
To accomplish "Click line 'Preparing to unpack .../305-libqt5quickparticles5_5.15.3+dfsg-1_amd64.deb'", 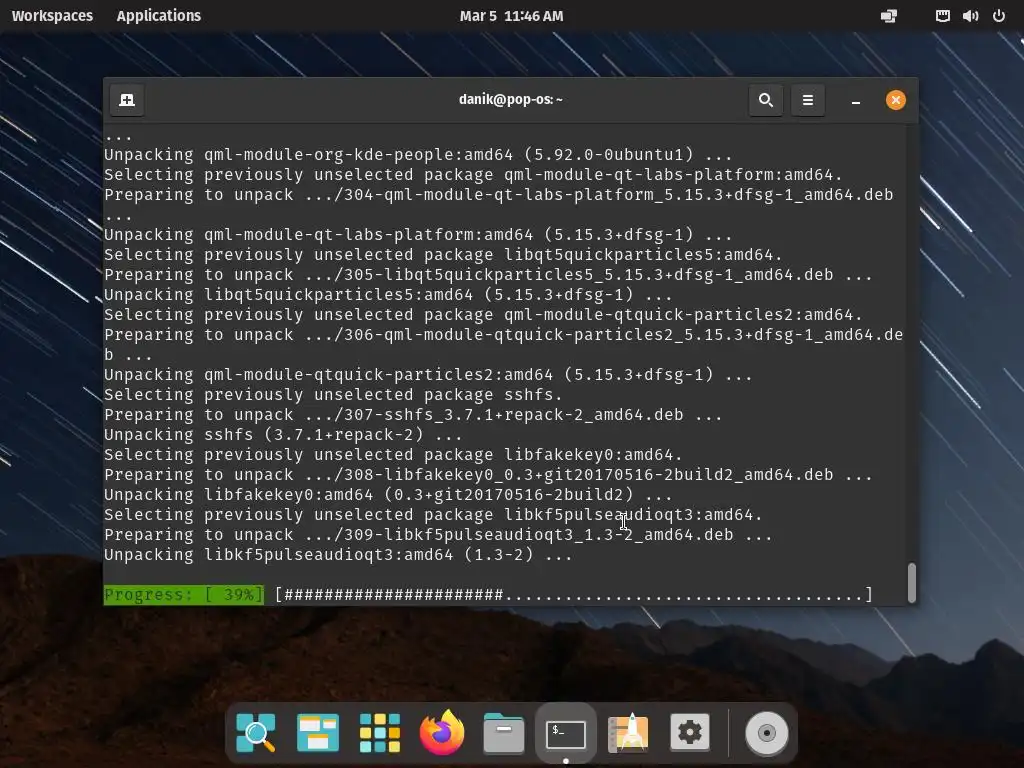I will click(468, 275).
